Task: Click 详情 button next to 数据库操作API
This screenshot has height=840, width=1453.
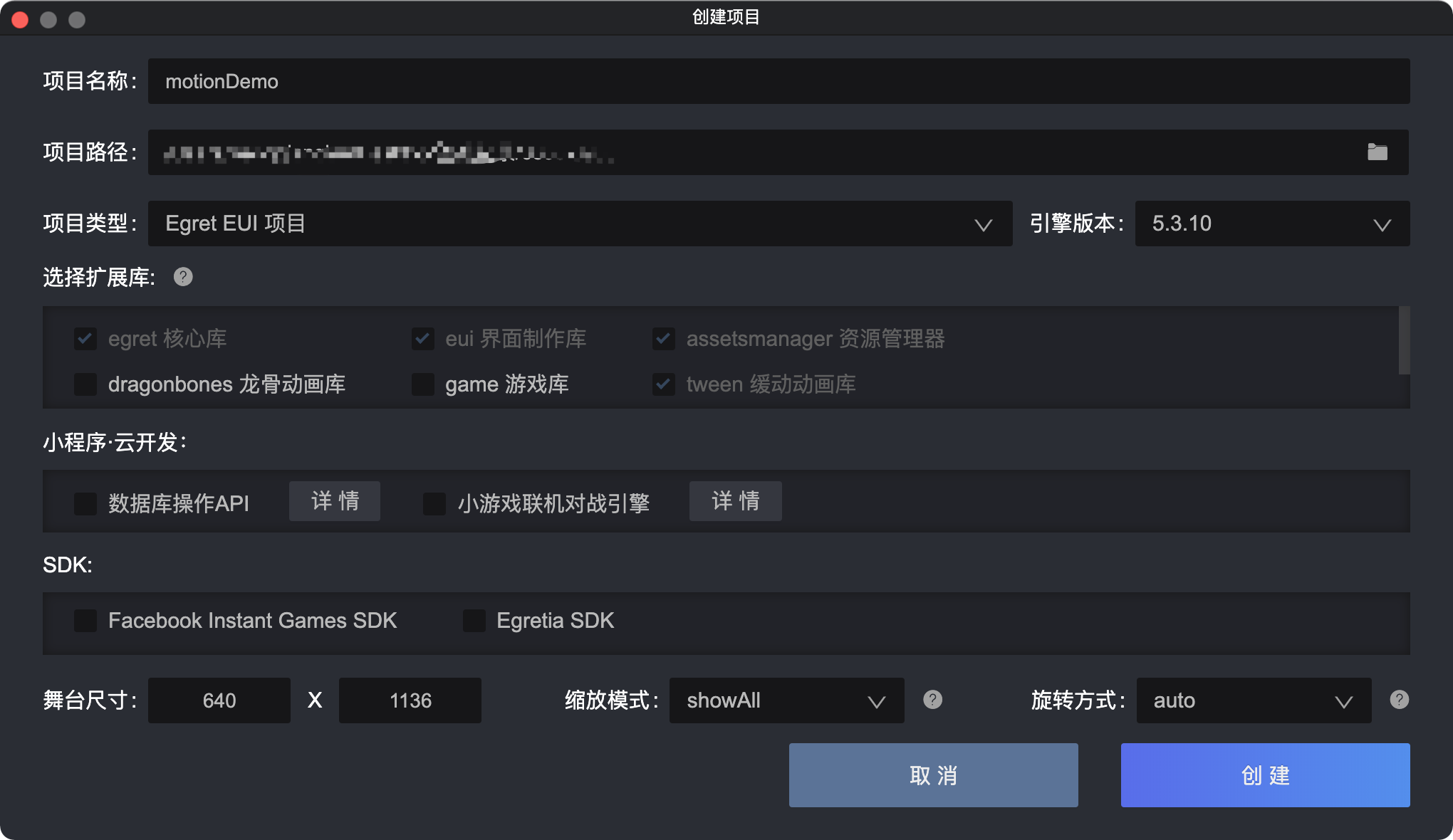Action: coord(335,501)
